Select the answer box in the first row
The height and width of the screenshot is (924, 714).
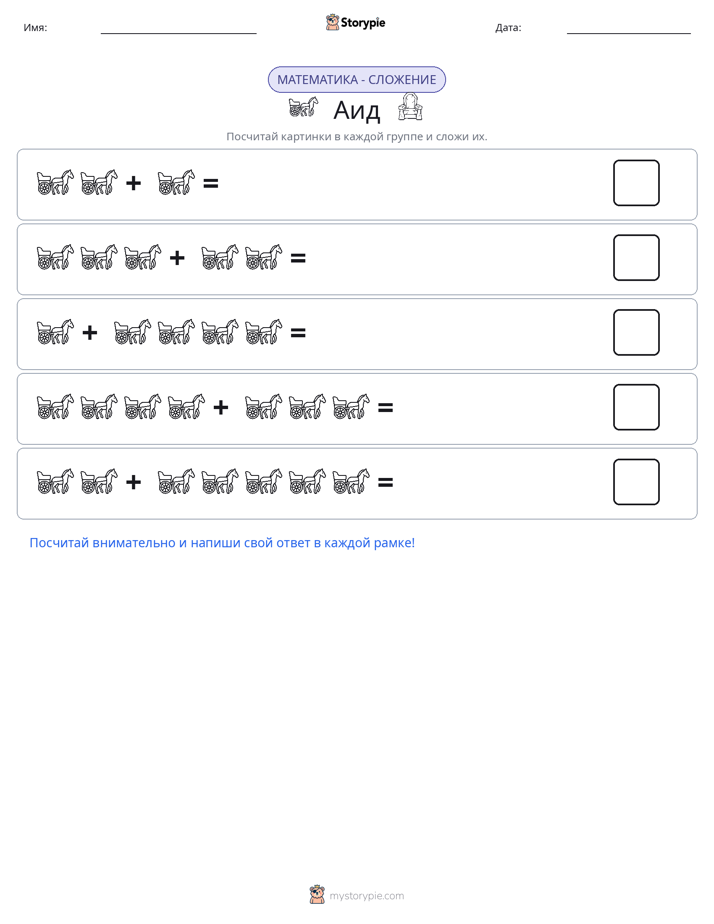tap(636, 183)
